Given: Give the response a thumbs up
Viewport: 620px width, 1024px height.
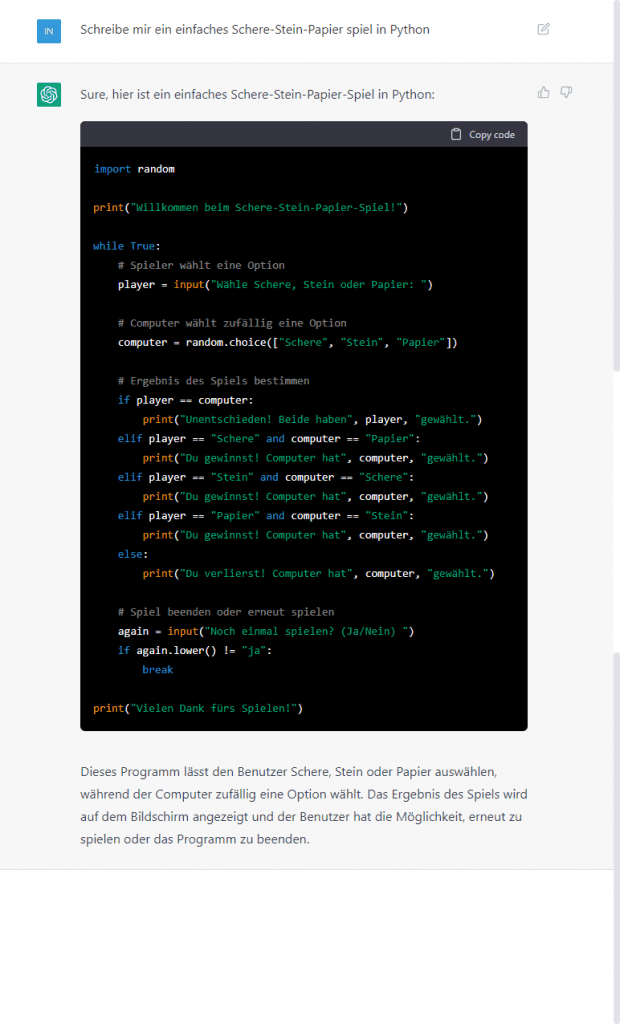Looking at the screenshot, I should pos(544,92).
